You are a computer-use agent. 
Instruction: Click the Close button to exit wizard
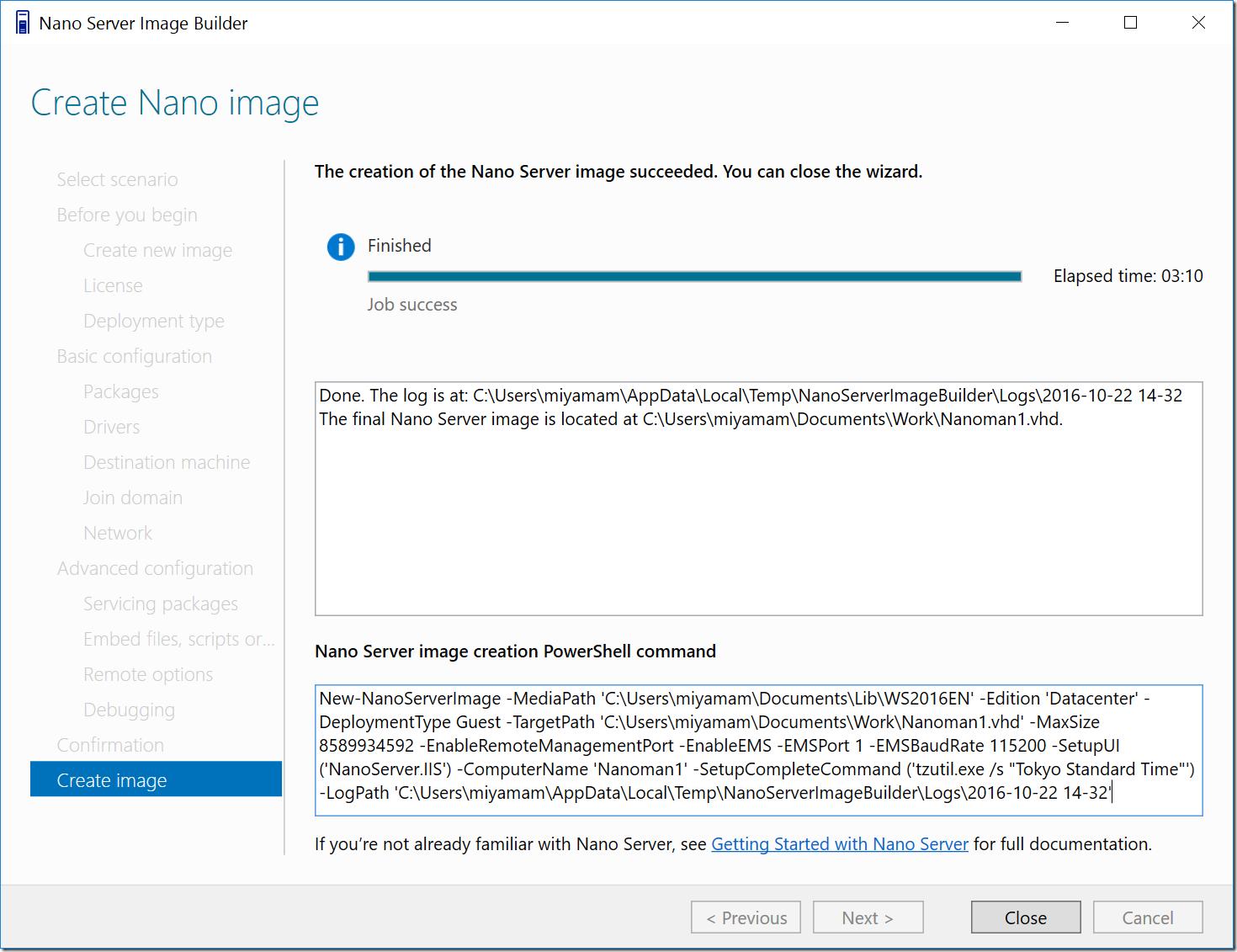[x=1026, y=917]
